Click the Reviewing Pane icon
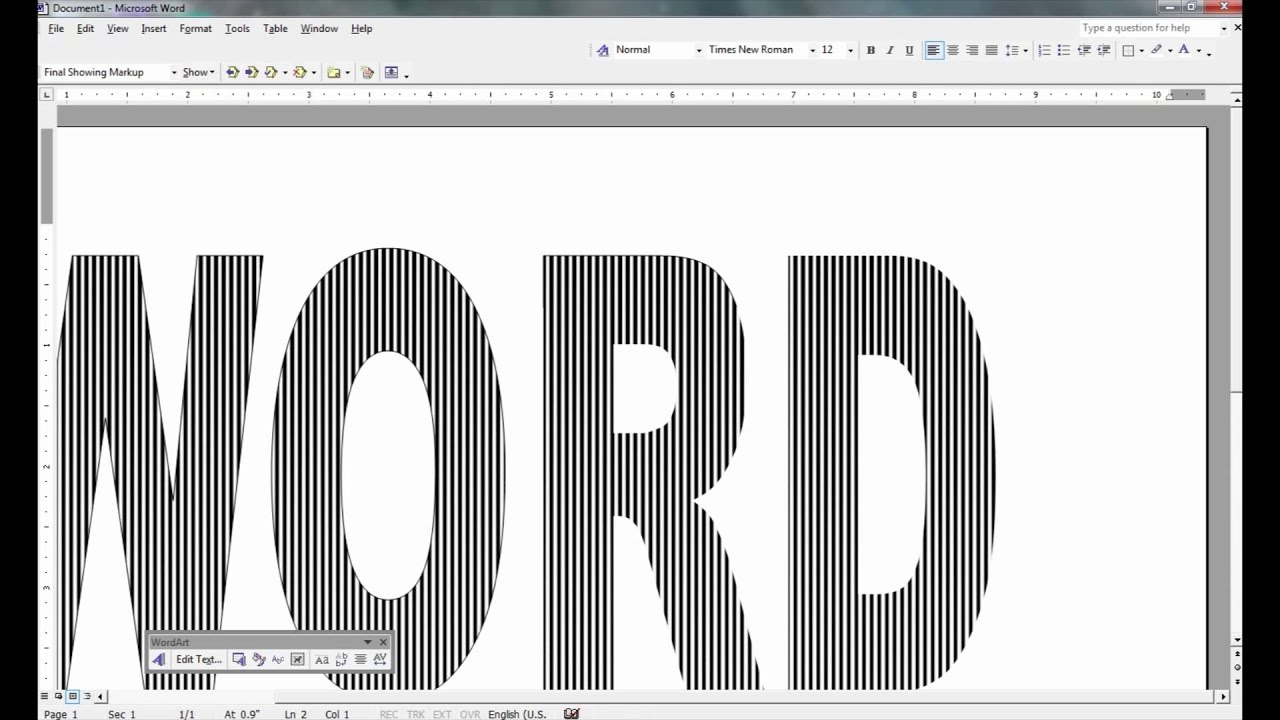The width and height of the screenshot is (1280, 720). 391,72
